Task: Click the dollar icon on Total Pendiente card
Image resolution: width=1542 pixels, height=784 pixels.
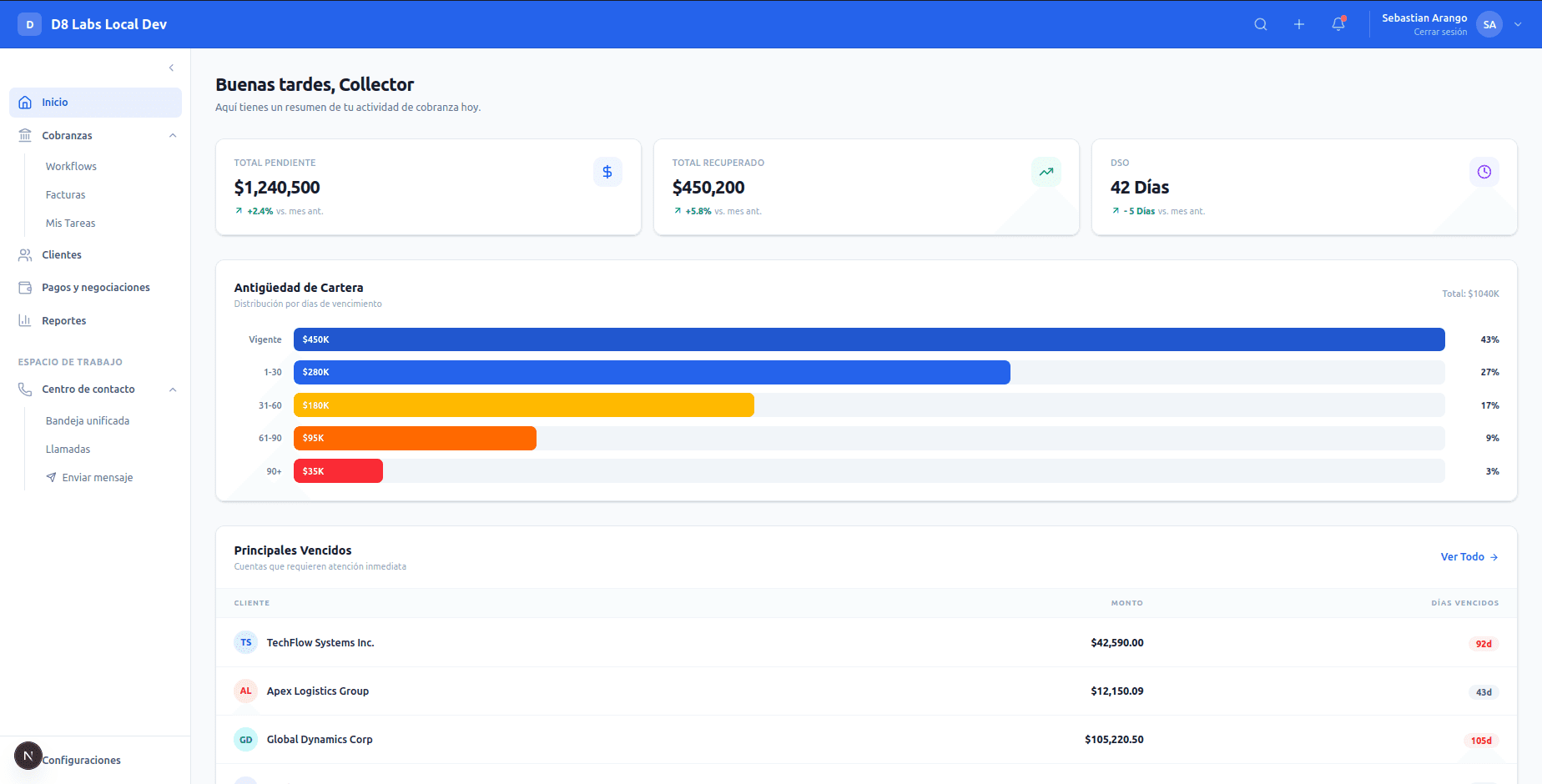Action: 607,172
